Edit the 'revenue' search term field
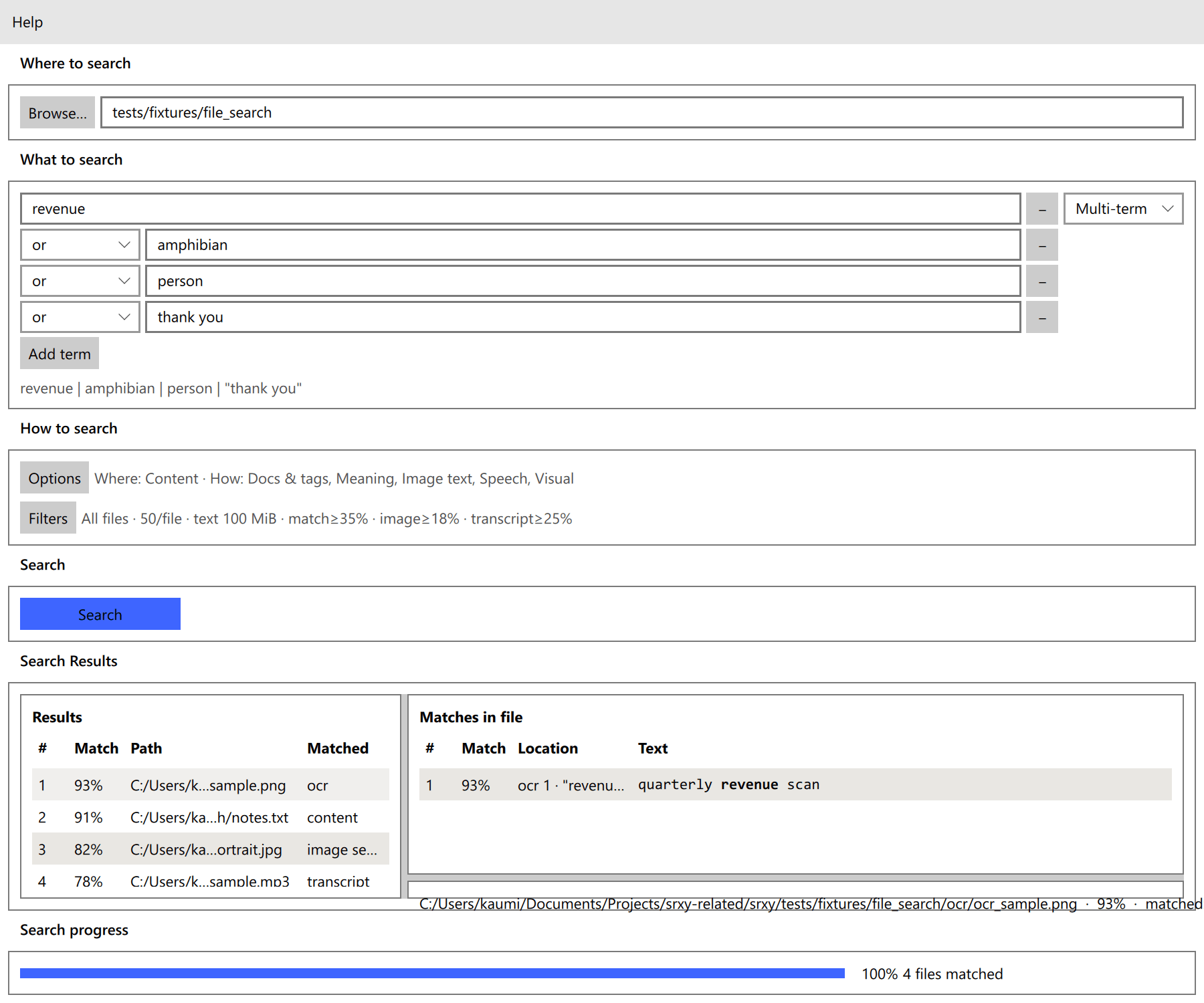Screen dimensions: 1204x1003 point(520,209)
